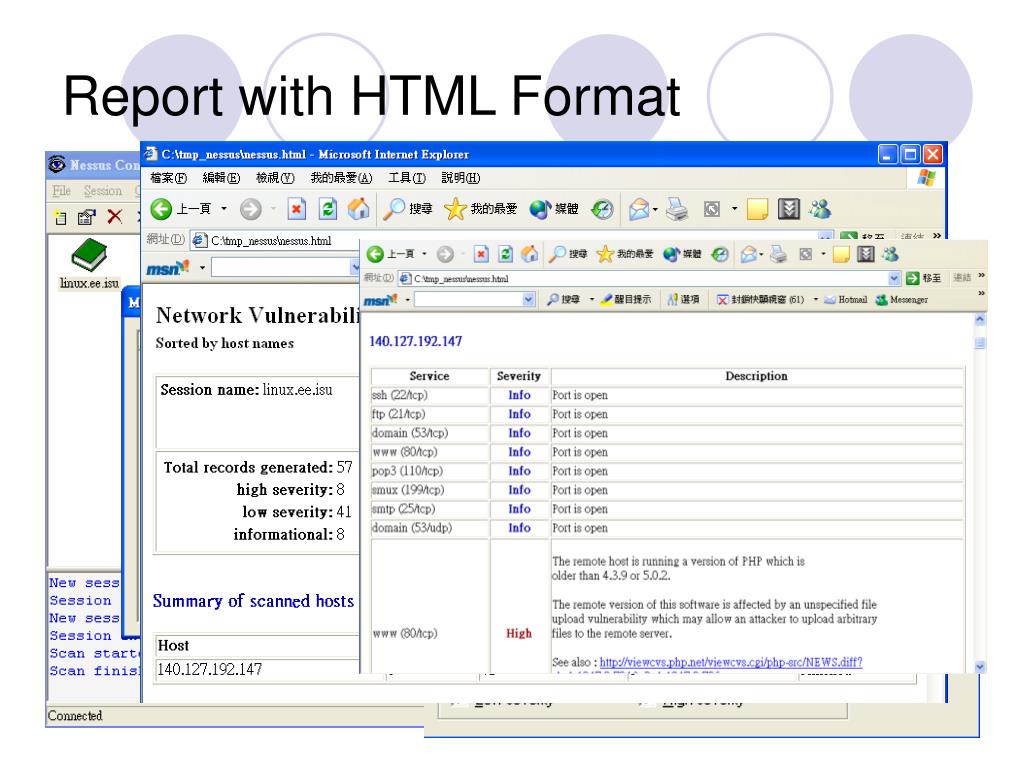The height and width of the screenshot is (768, 1024).
Task: Expand msn logo dropdown in front IE window
Action: (408, 300)
